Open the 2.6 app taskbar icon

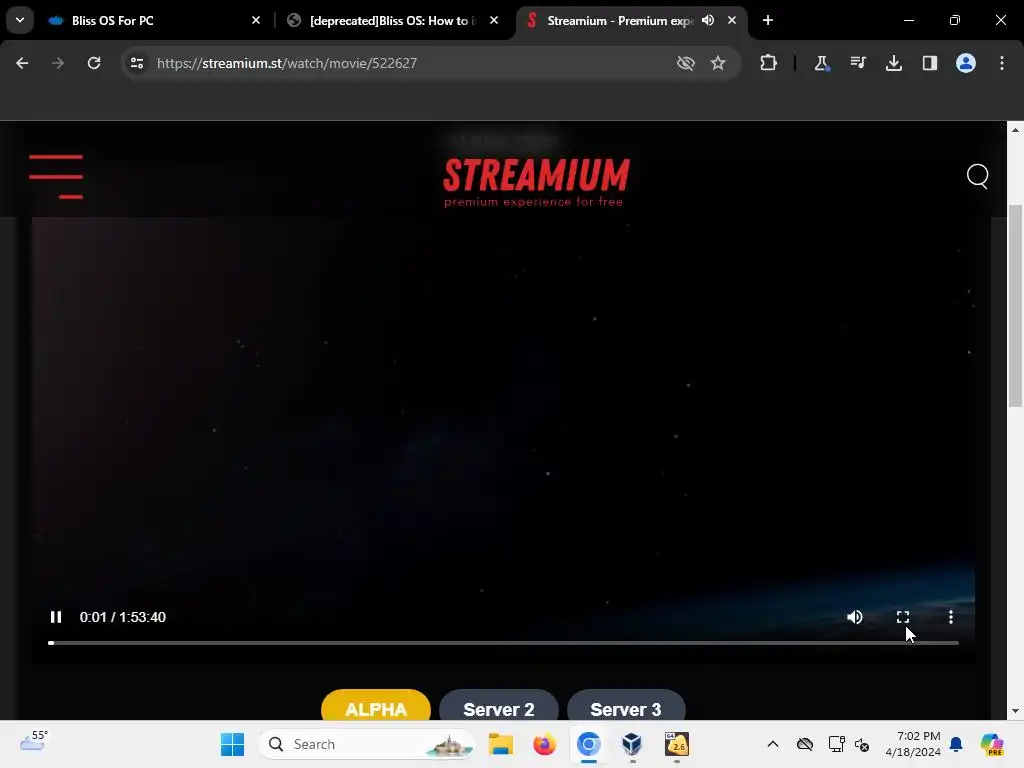coord(677,744)
